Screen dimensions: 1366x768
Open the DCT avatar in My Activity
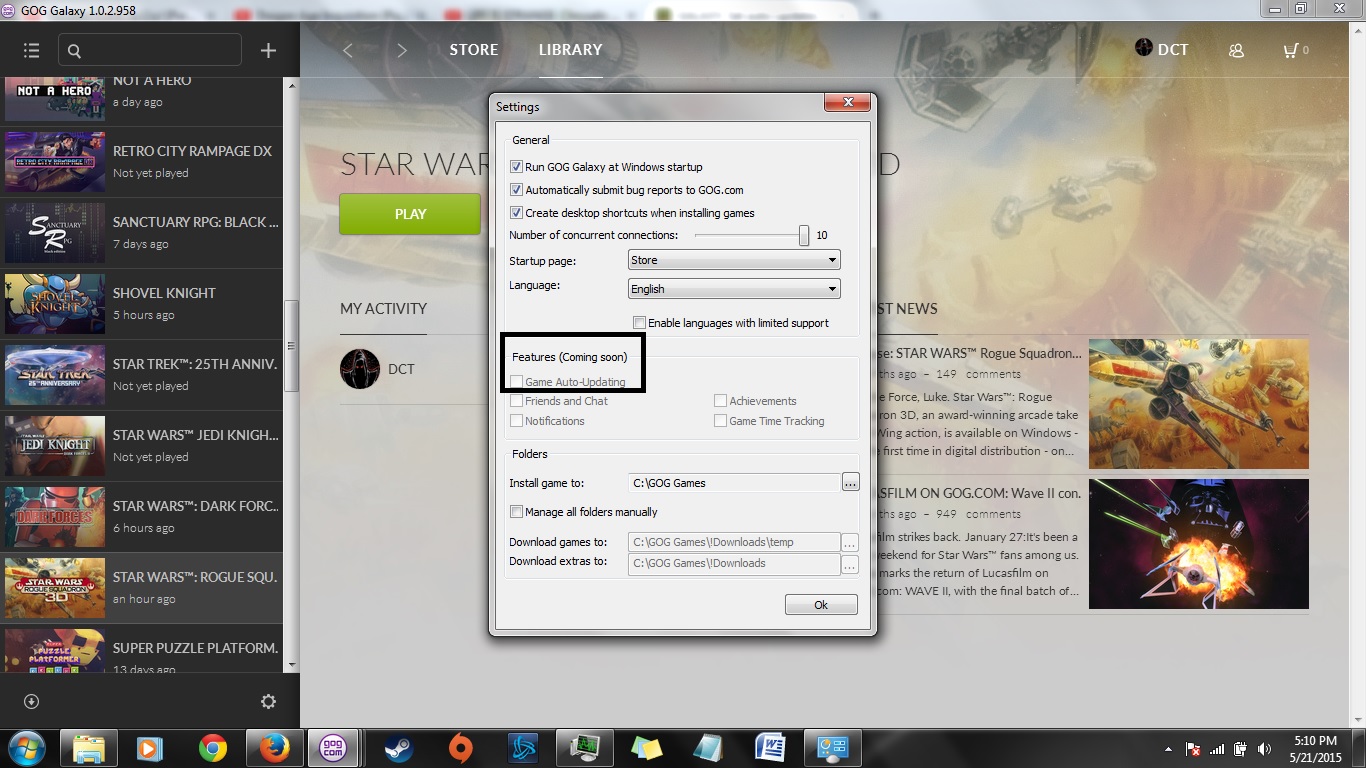click(360, 369)
